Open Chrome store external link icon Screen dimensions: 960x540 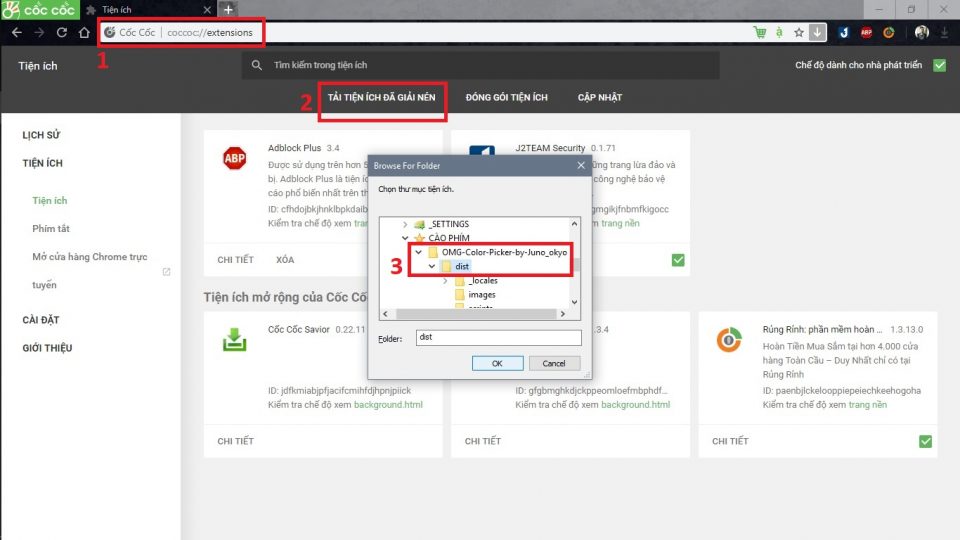167,271
